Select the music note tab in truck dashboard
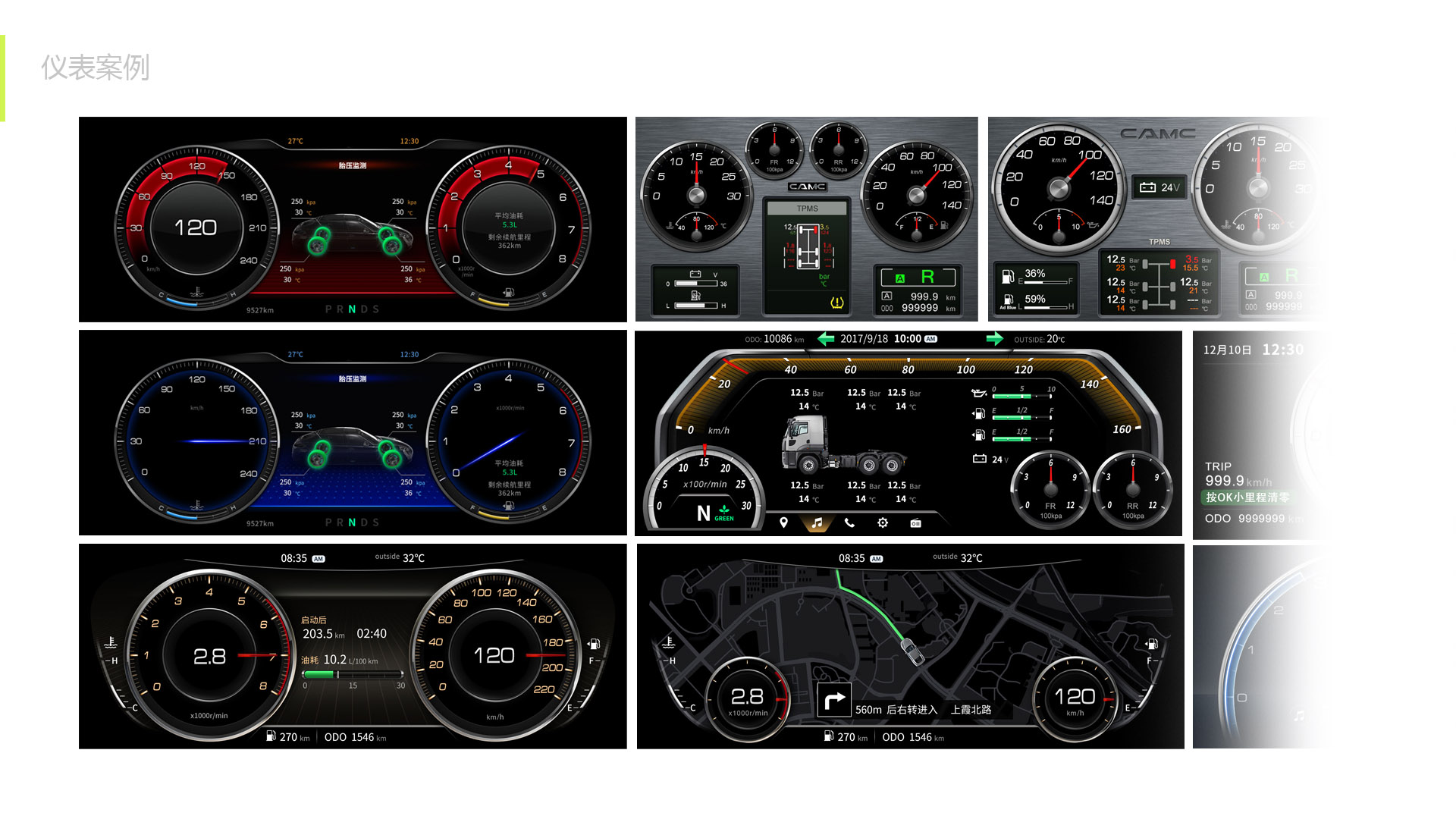The height and width of the screenshot is (819, 1456). 817,522
